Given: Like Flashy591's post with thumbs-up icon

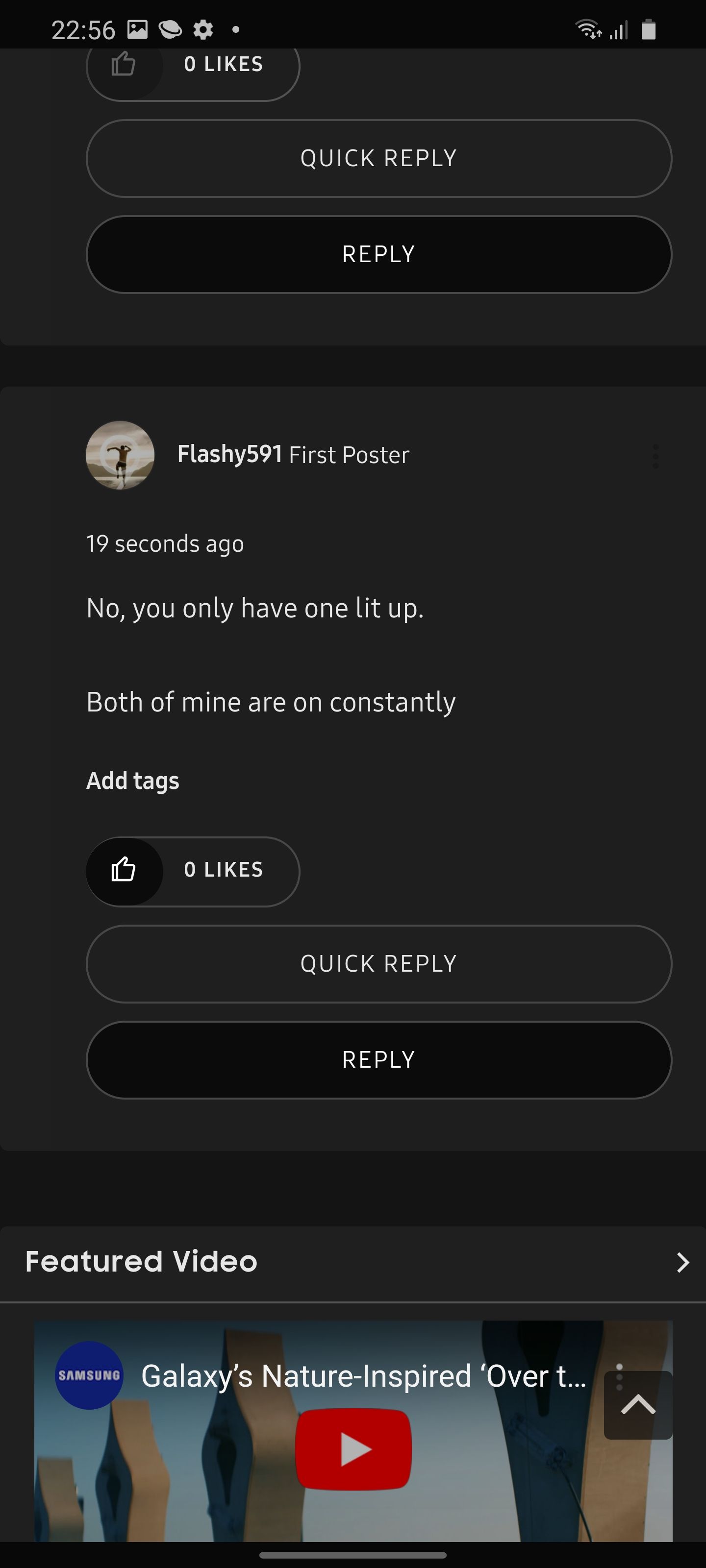Looking at the screenshot, I should pyautogui.click(x=124, y=870).
